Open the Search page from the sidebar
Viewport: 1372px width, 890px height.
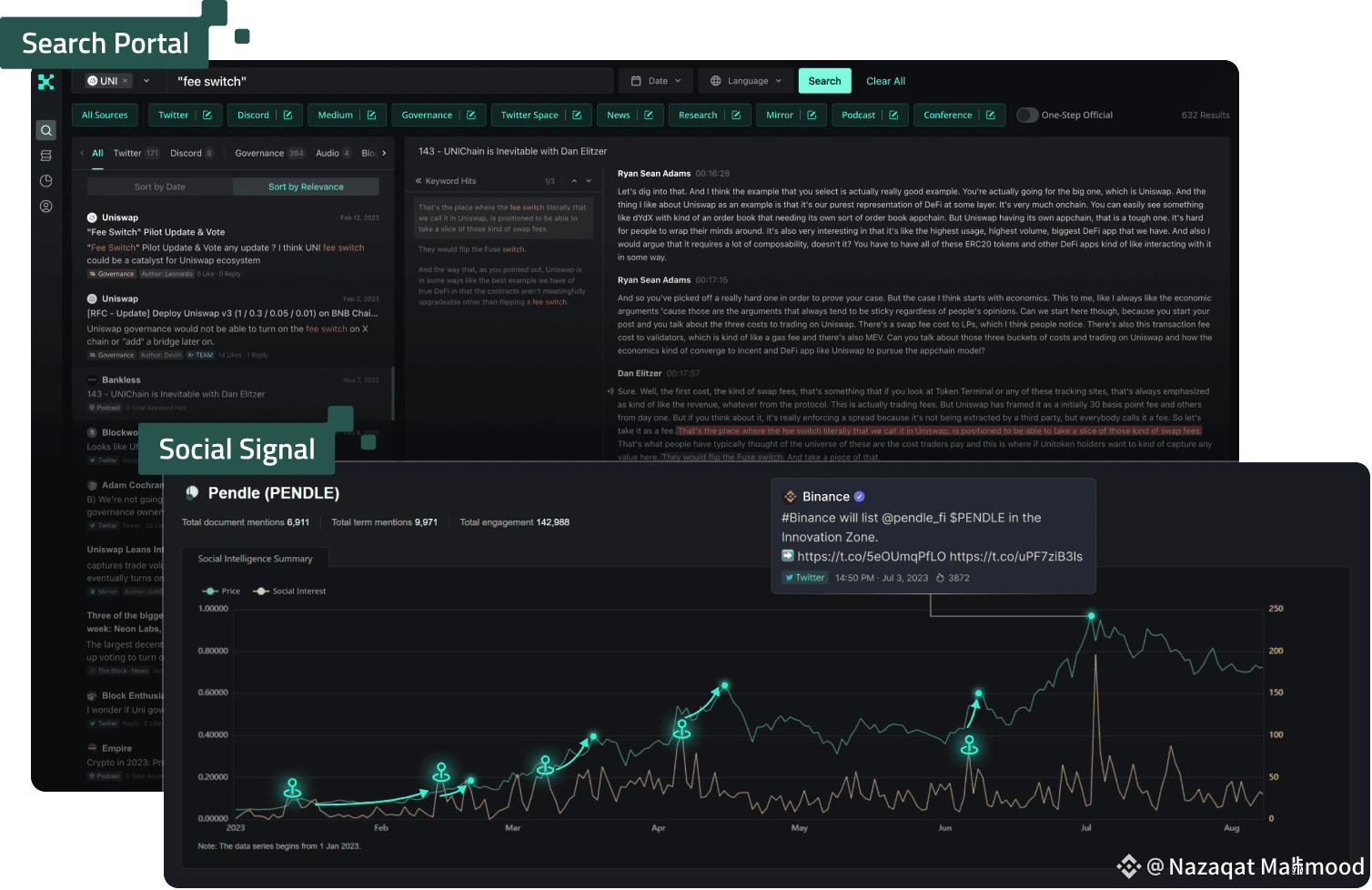point(46,130)
